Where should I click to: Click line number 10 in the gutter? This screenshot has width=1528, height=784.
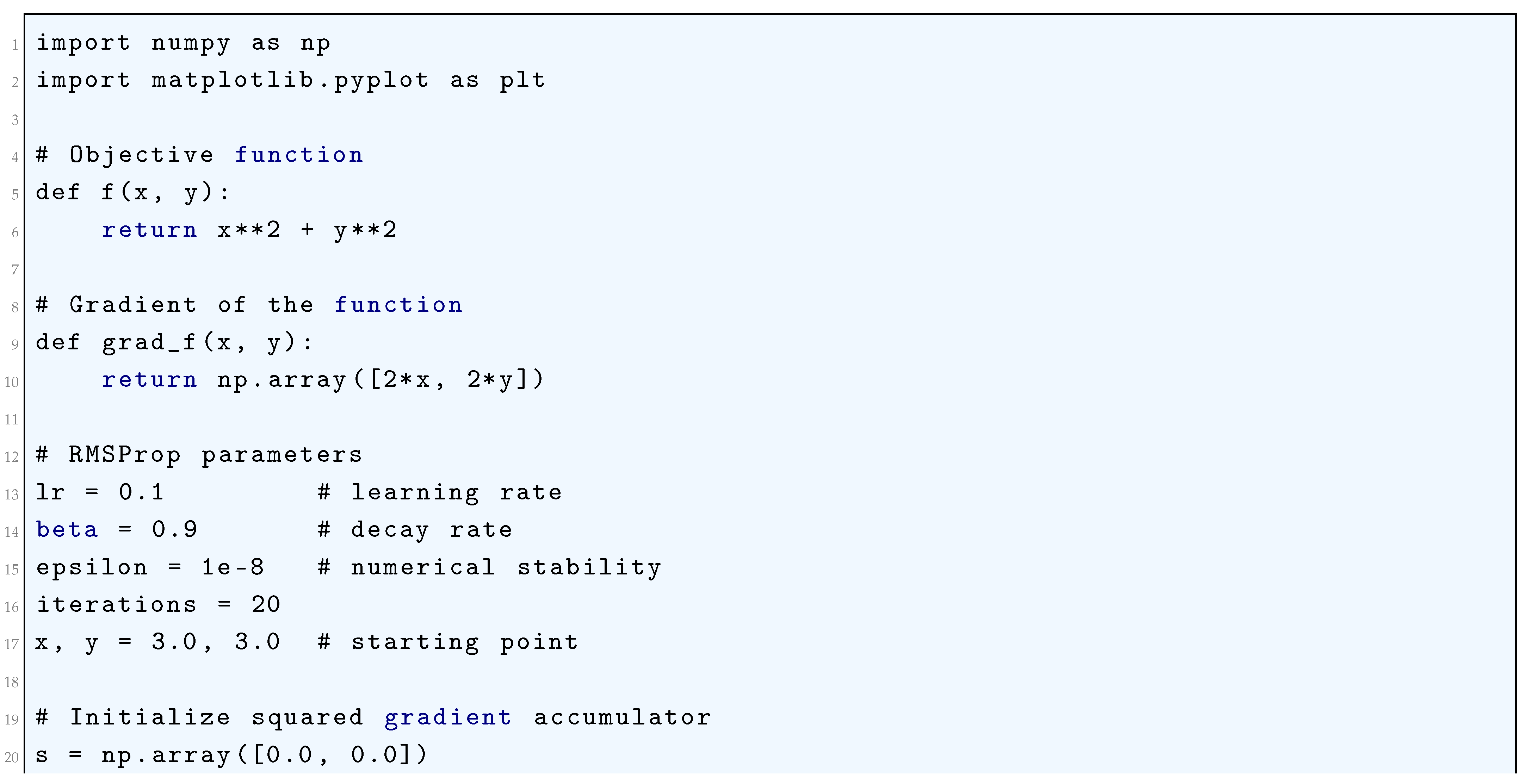pos(12,382)
